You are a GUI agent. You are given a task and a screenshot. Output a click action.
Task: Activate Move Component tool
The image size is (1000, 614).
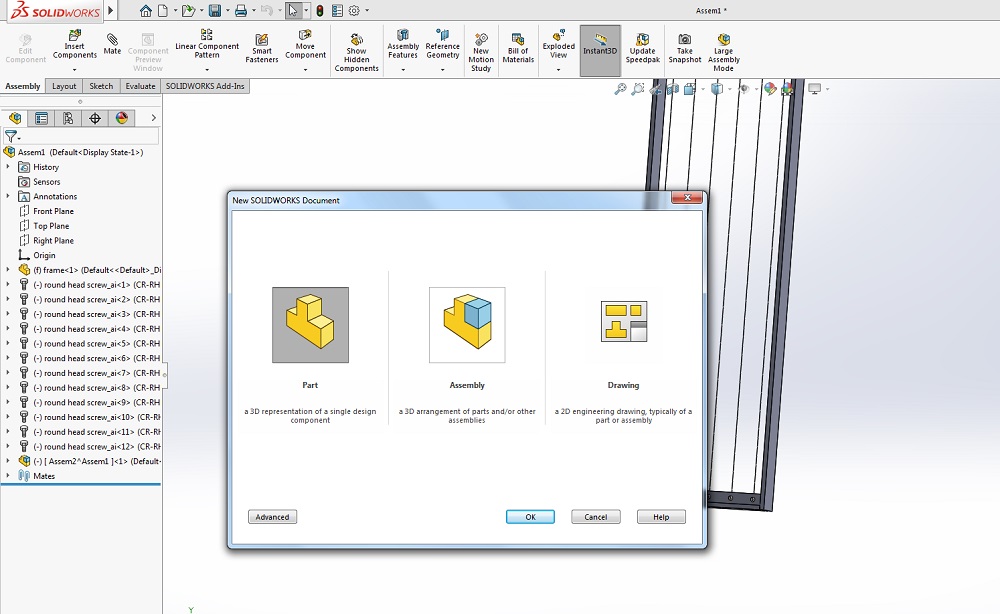[x=305, y=44]
